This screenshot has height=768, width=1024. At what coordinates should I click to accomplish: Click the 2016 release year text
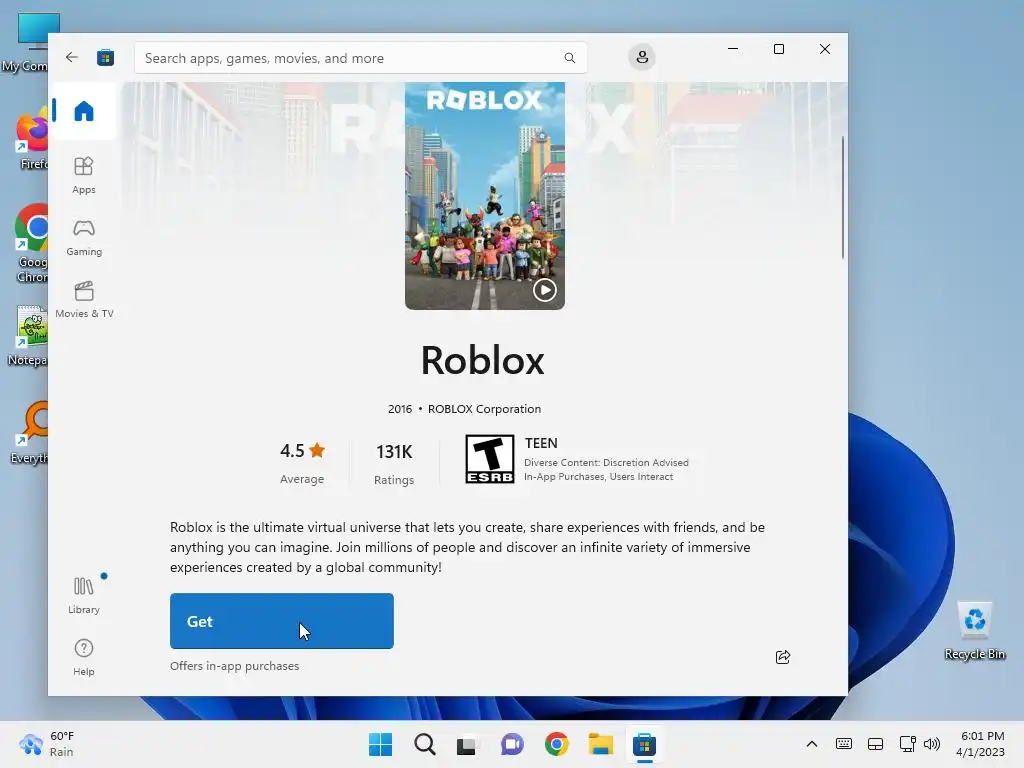coord(400,409)
